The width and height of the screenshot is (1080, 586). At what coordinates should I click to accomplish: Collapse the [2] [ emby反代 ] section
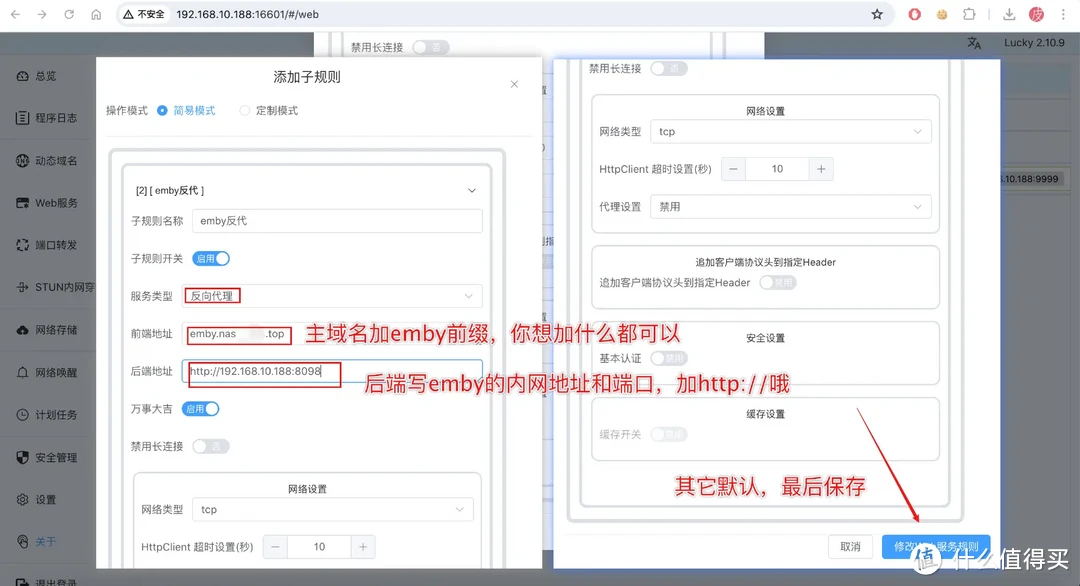pyautogui.click(x=472, y=190)
